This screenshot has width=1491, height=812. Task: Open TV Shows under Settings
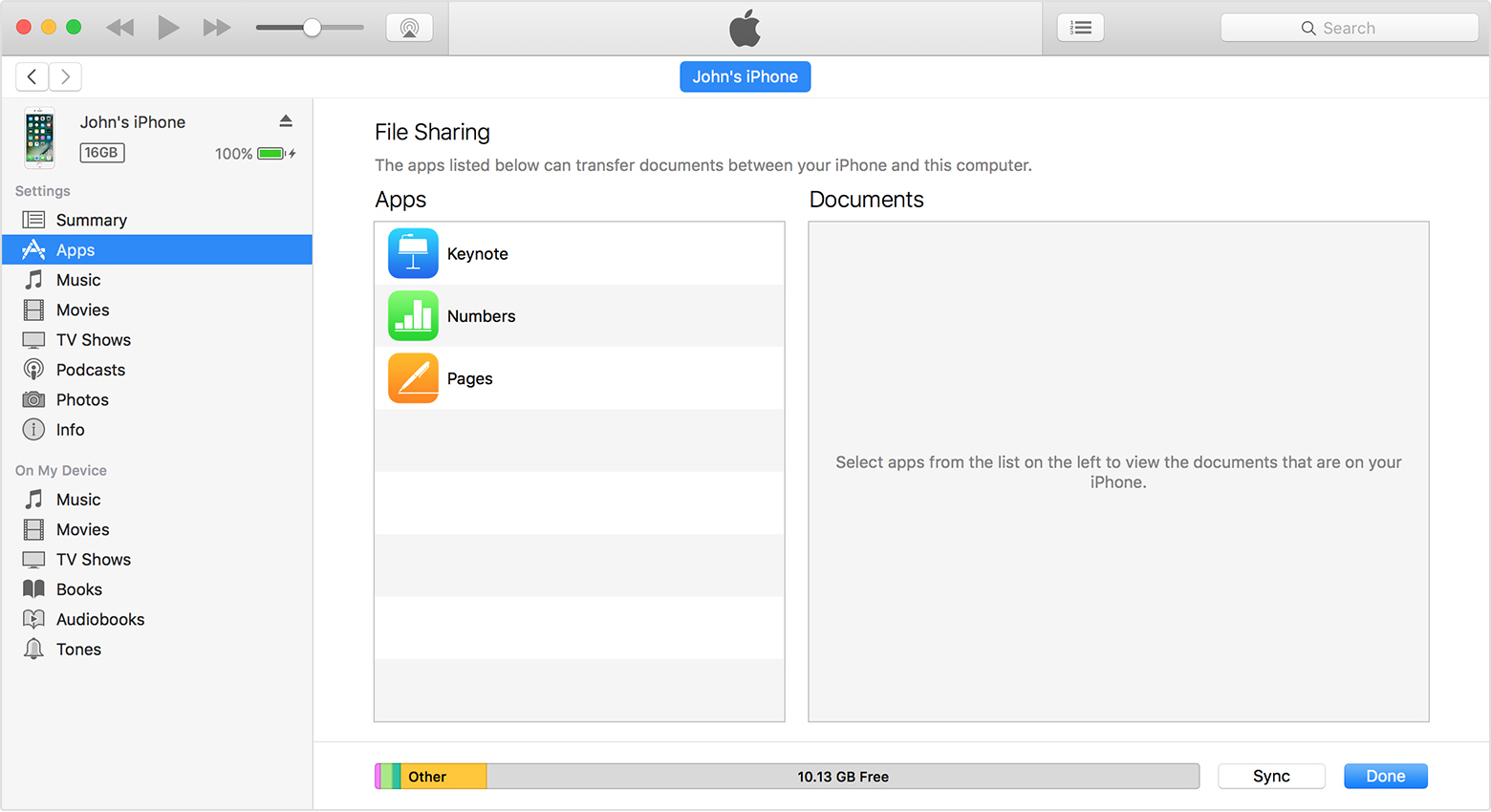pos(157,339)
